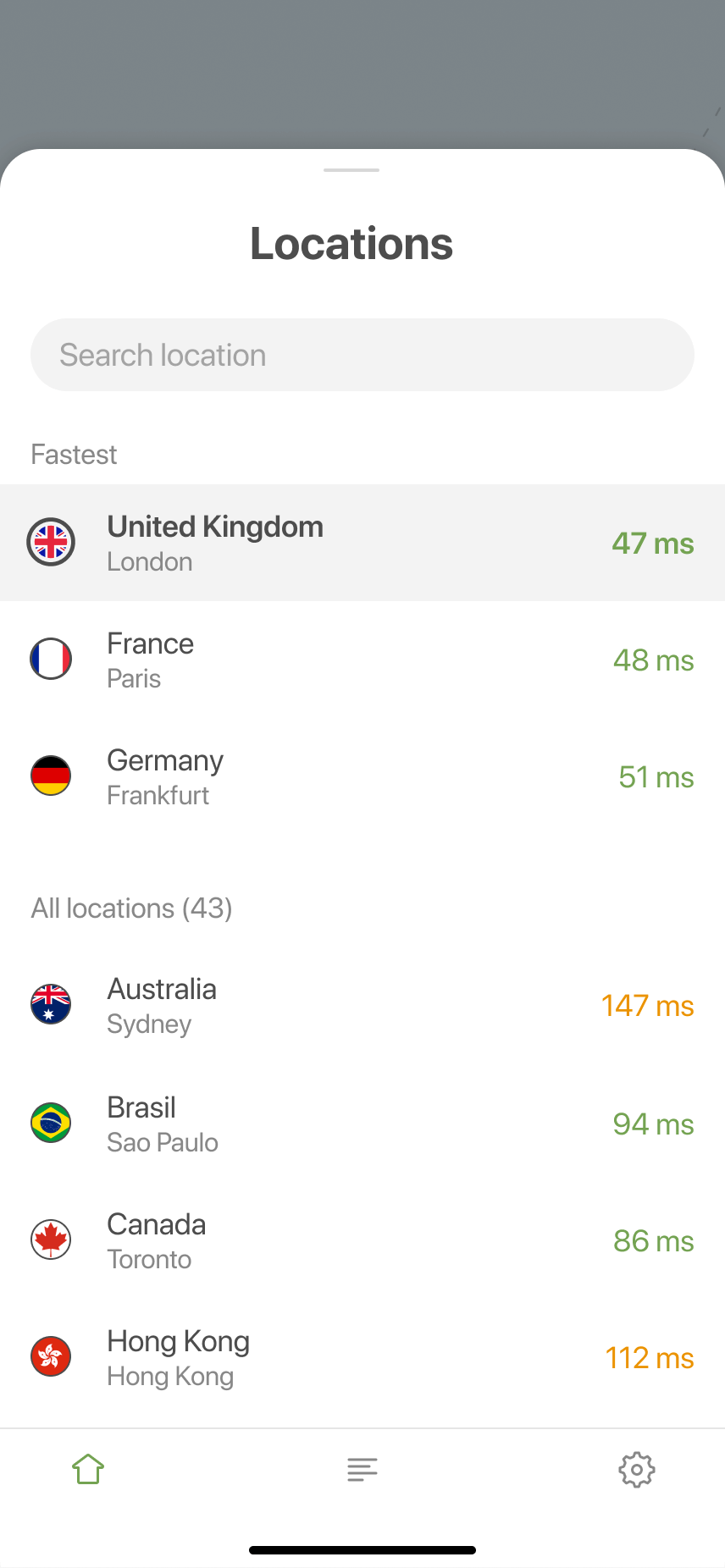
Task: Open settings gear tab
Action: coord(637,1470)
